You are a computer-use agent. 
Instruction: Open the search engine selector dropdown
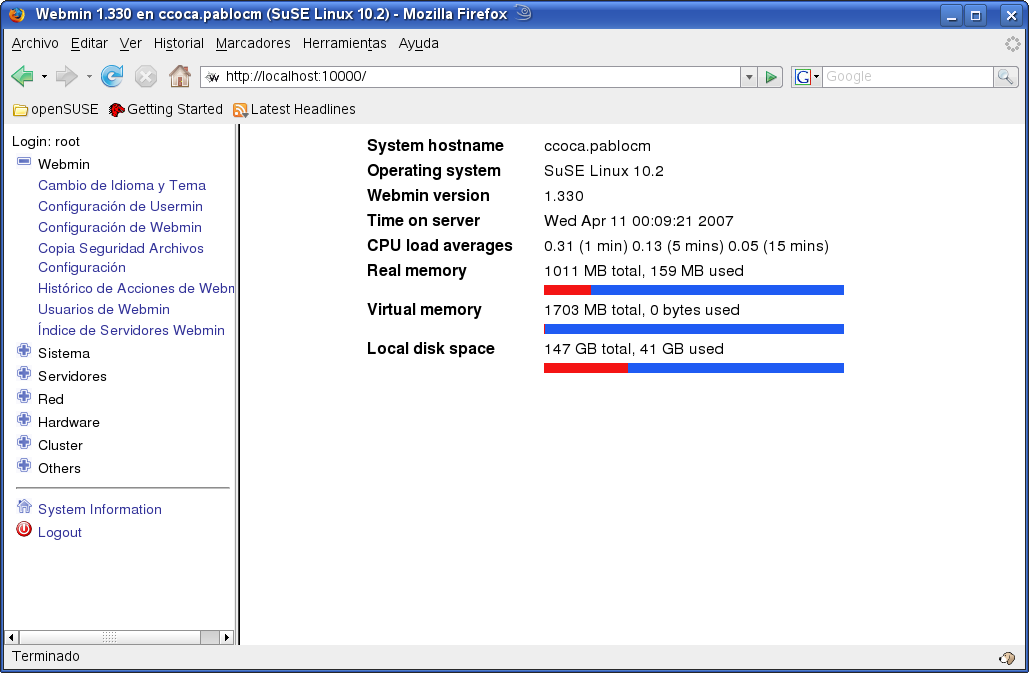[807, 77]
